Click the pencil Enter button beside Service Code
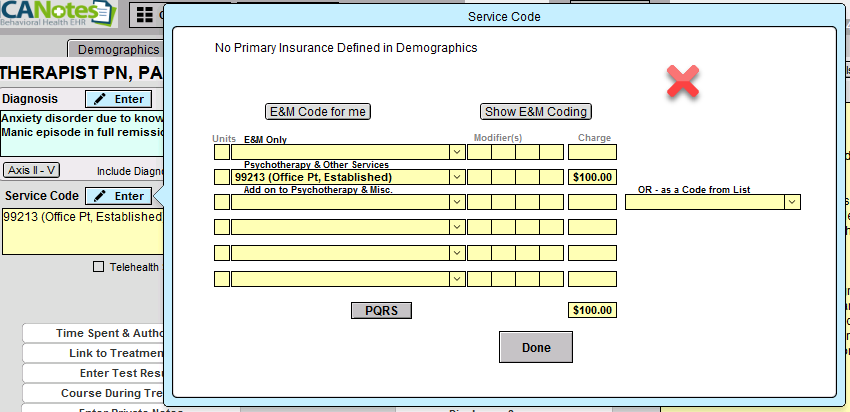Viewport: 850px width, 412px height. tap(118, 196)
